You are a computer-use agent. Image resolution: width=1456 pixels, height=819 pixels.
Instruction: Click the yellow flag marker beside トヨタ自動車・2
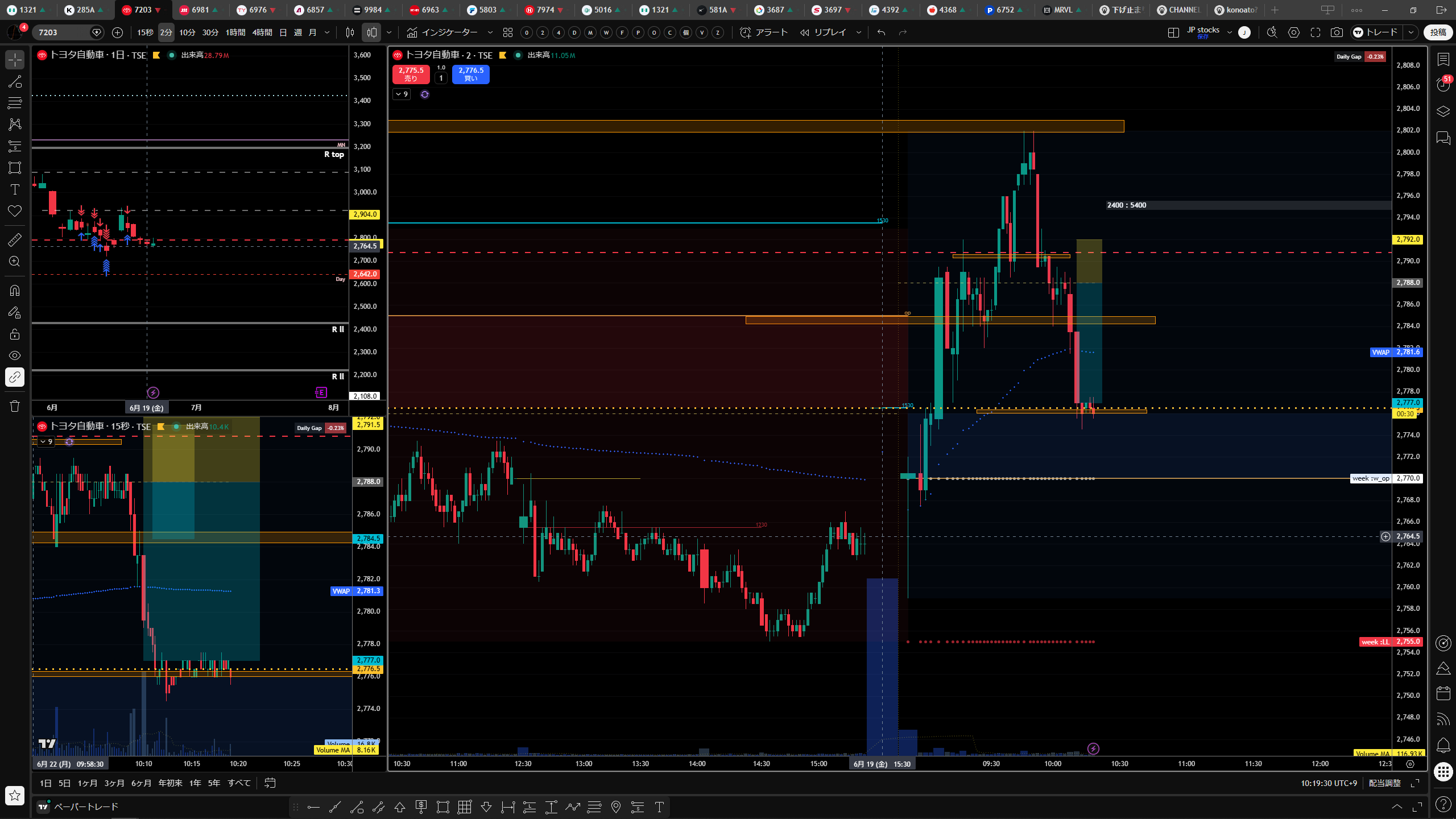coord(502,55)
